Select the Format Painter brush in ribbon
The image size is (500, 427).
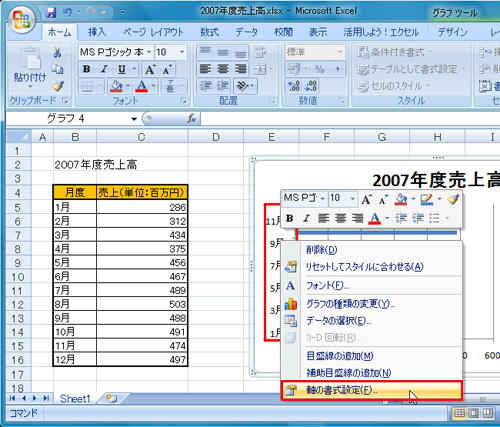pos(58,86)
